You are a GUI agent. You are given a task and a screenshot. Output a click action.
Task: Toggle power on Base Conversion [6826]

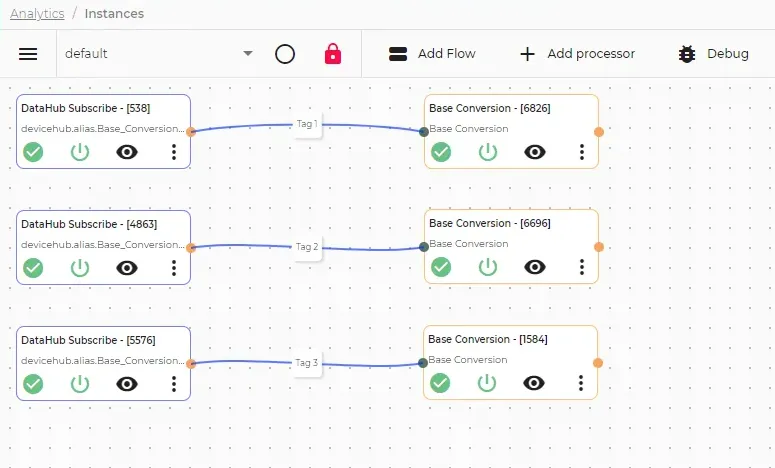point(488,152)
